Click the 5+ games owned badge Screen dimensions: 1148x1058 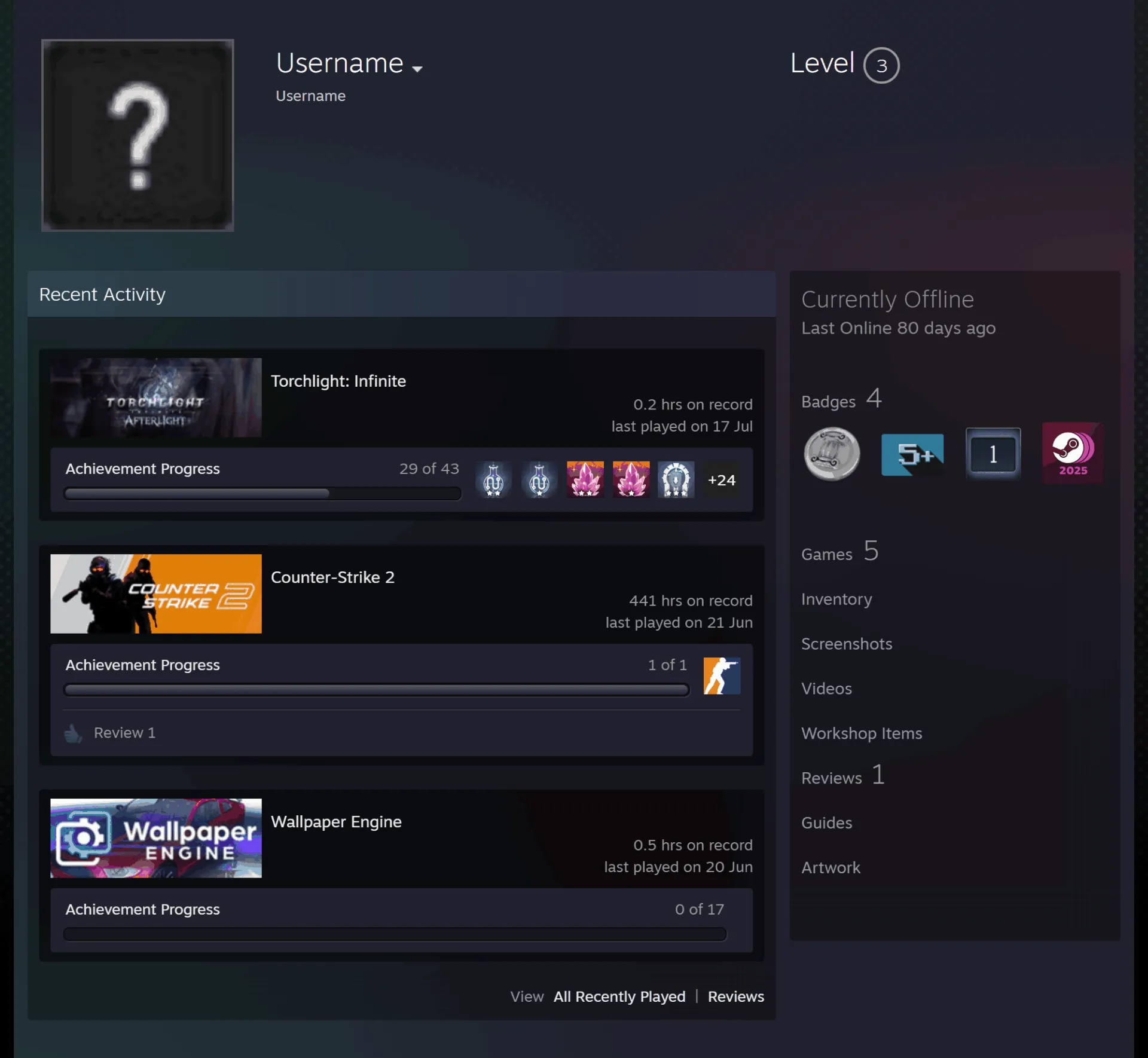(x=913, y=454)
